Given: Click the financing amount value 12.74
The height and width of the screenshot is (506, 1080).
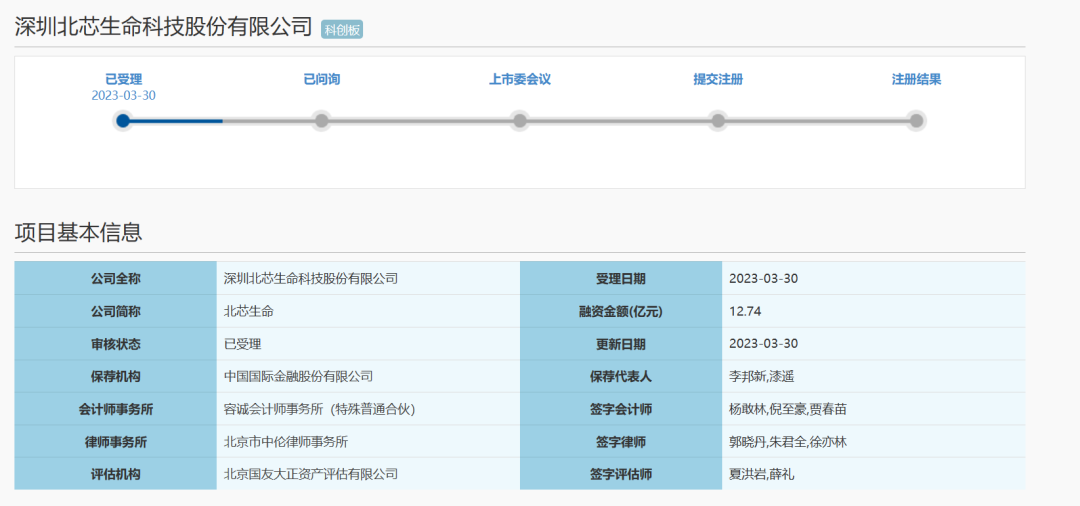Looking at the screenshot, I should (745, 311).
